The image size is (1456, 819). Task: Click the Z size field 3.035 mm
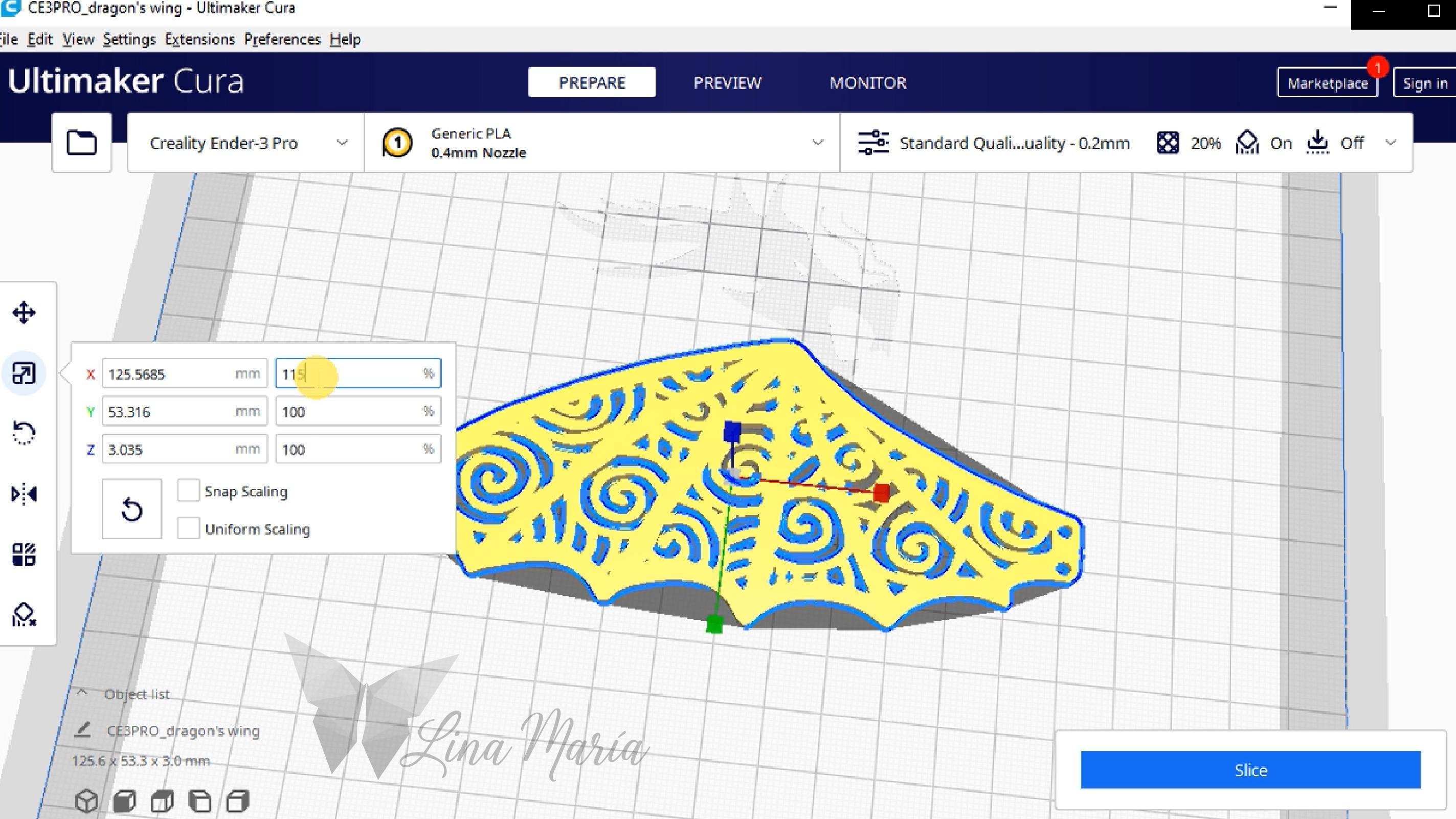tap(184, 449)
